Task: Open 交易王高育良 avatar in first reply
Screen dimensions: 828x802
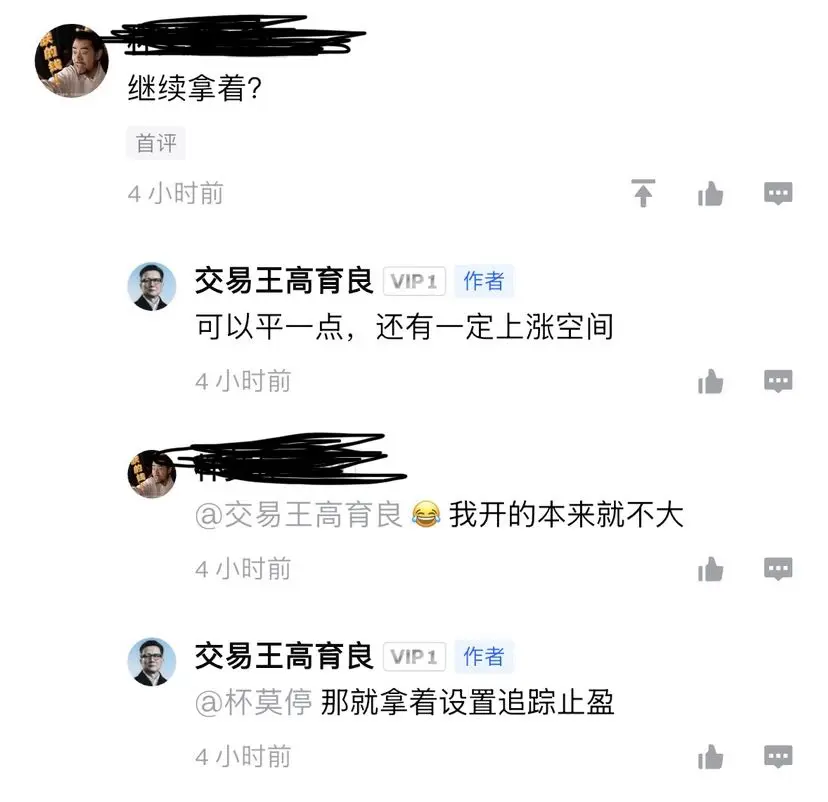Action: (152, 286)
